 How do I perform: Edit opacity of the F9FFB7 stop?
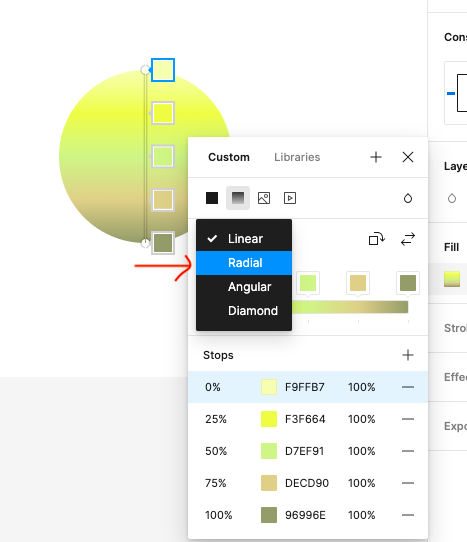pyautogui.click(x=362, y=387)
